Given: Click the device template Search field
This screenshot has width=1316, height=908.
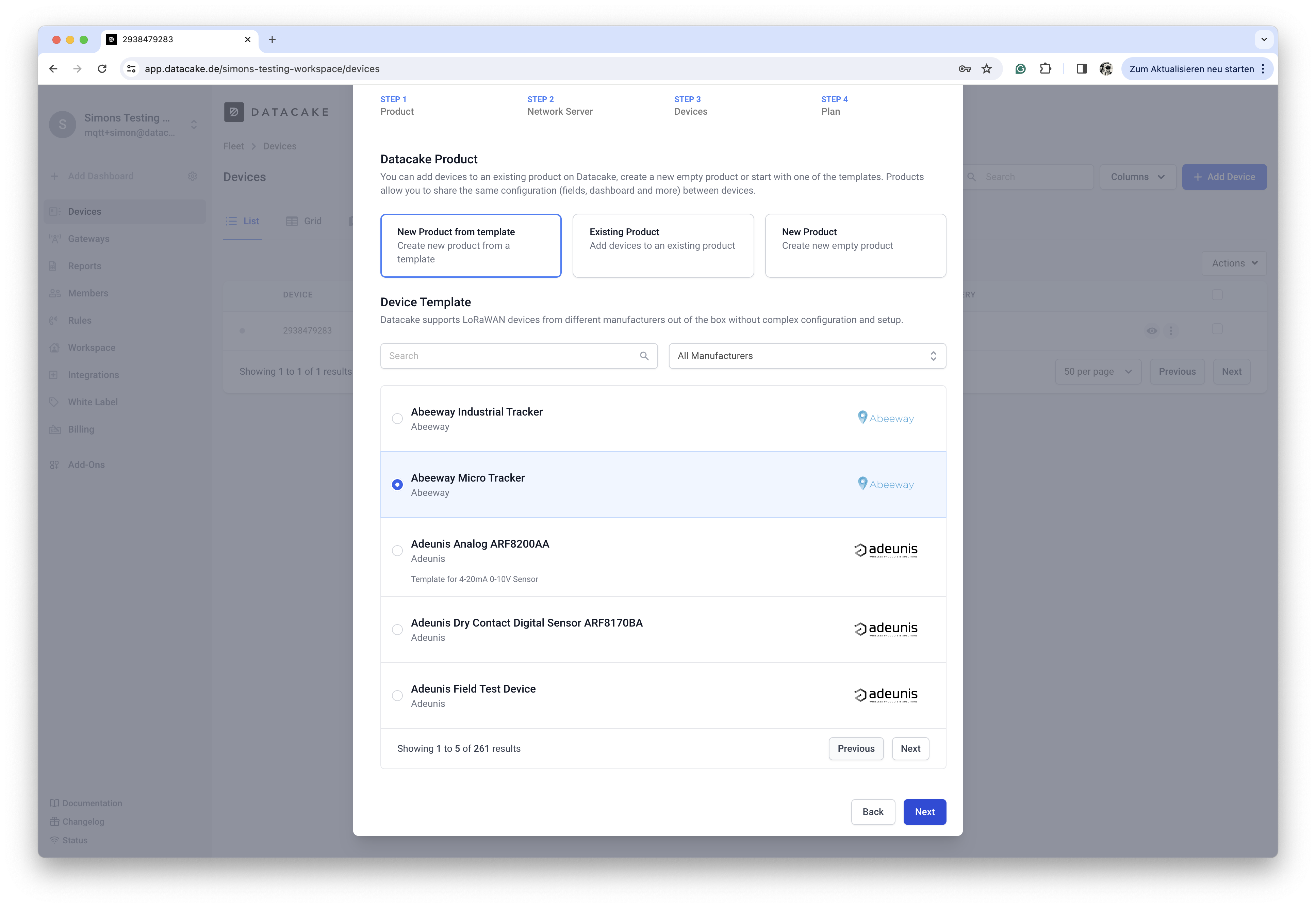Looking at the screenshot, I should (512, 356).
